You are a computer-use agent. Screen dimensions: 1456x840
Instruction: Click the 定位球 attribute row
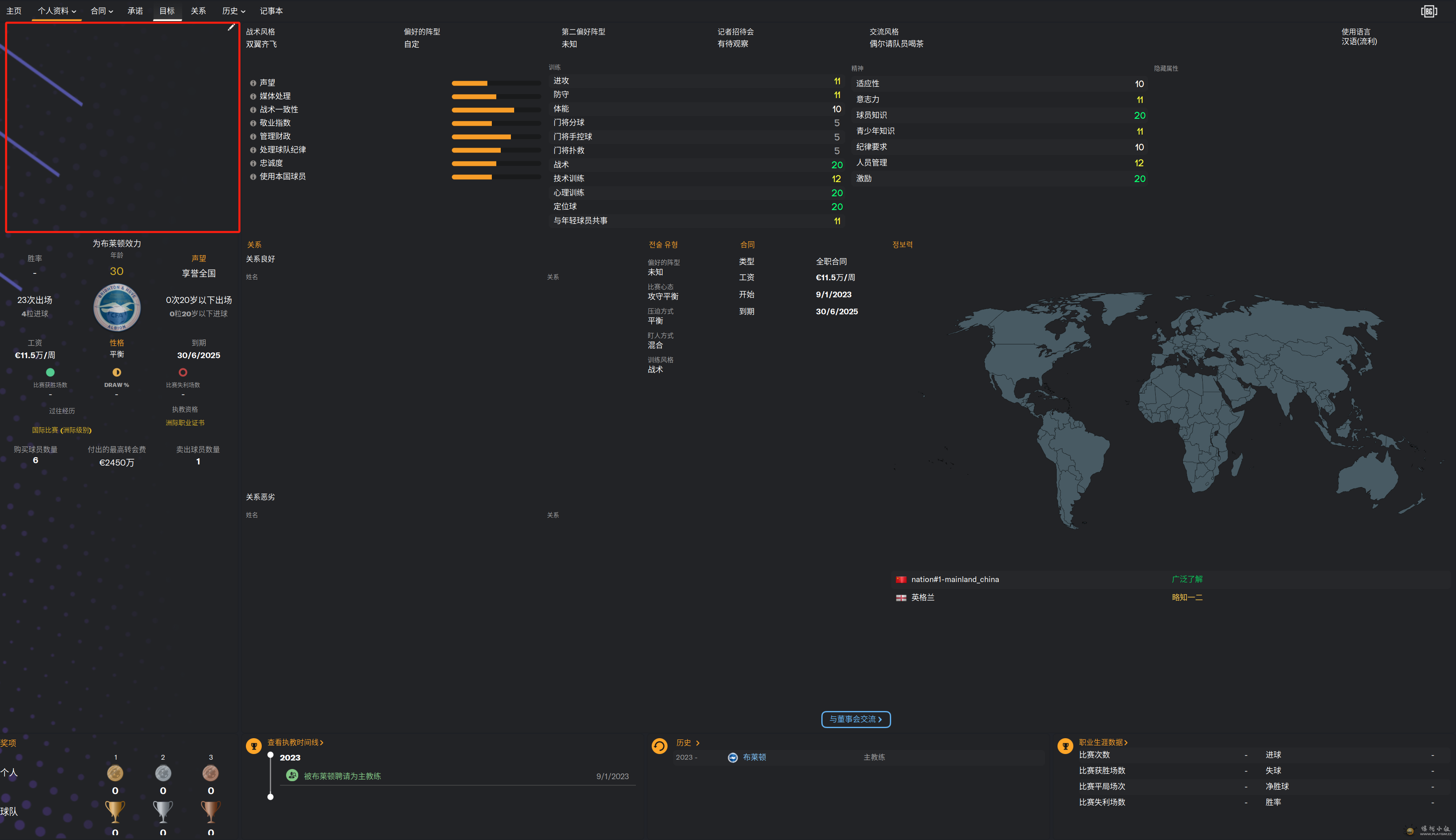pyautogui.click(x=696, y=206)
